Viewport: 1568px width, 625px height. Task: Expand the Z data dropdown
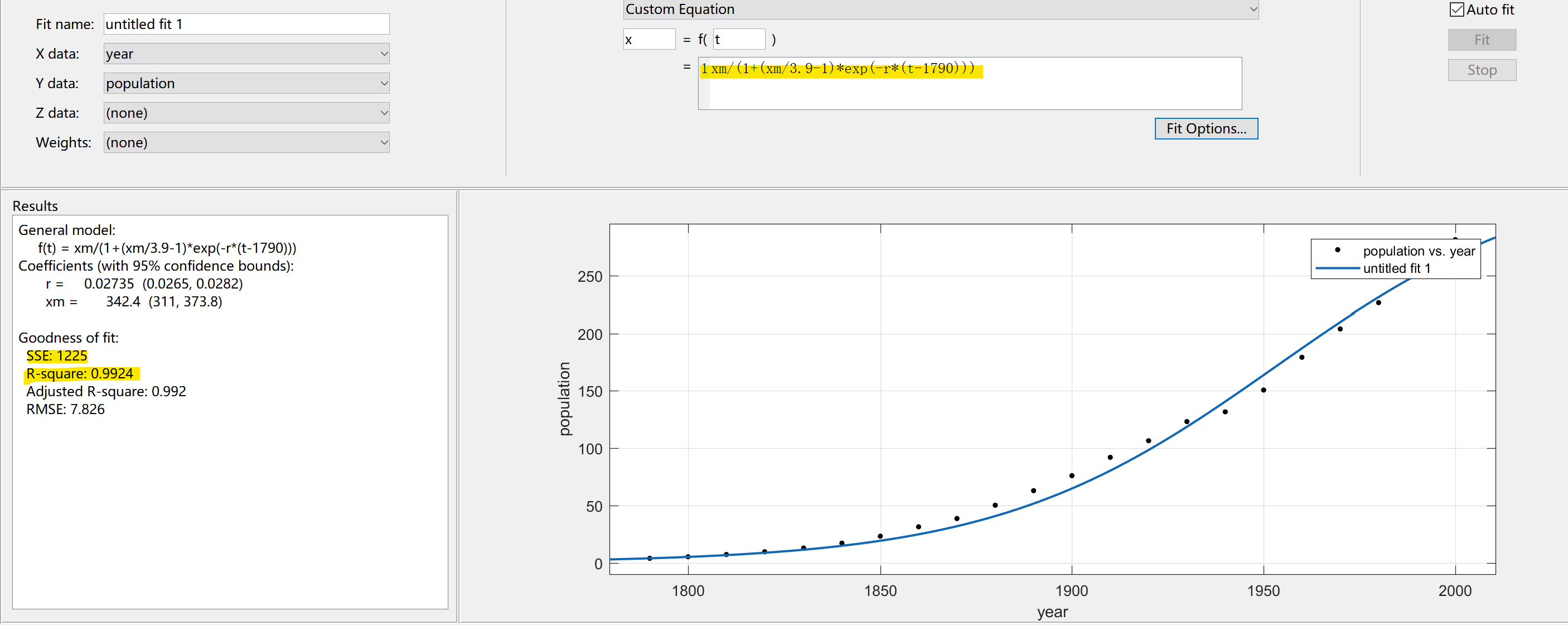tap(246, 113)
